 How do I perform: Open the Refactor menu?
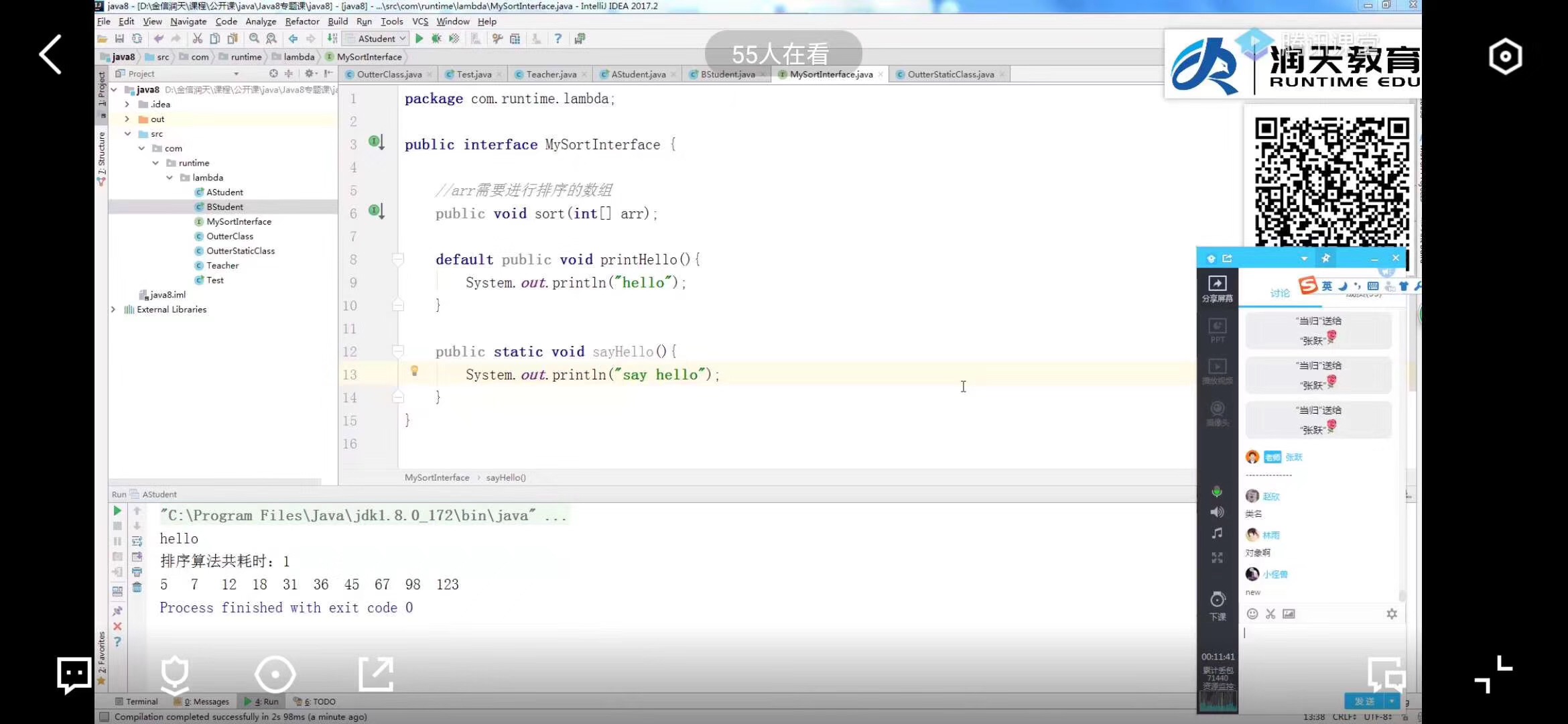pos(302,21)
